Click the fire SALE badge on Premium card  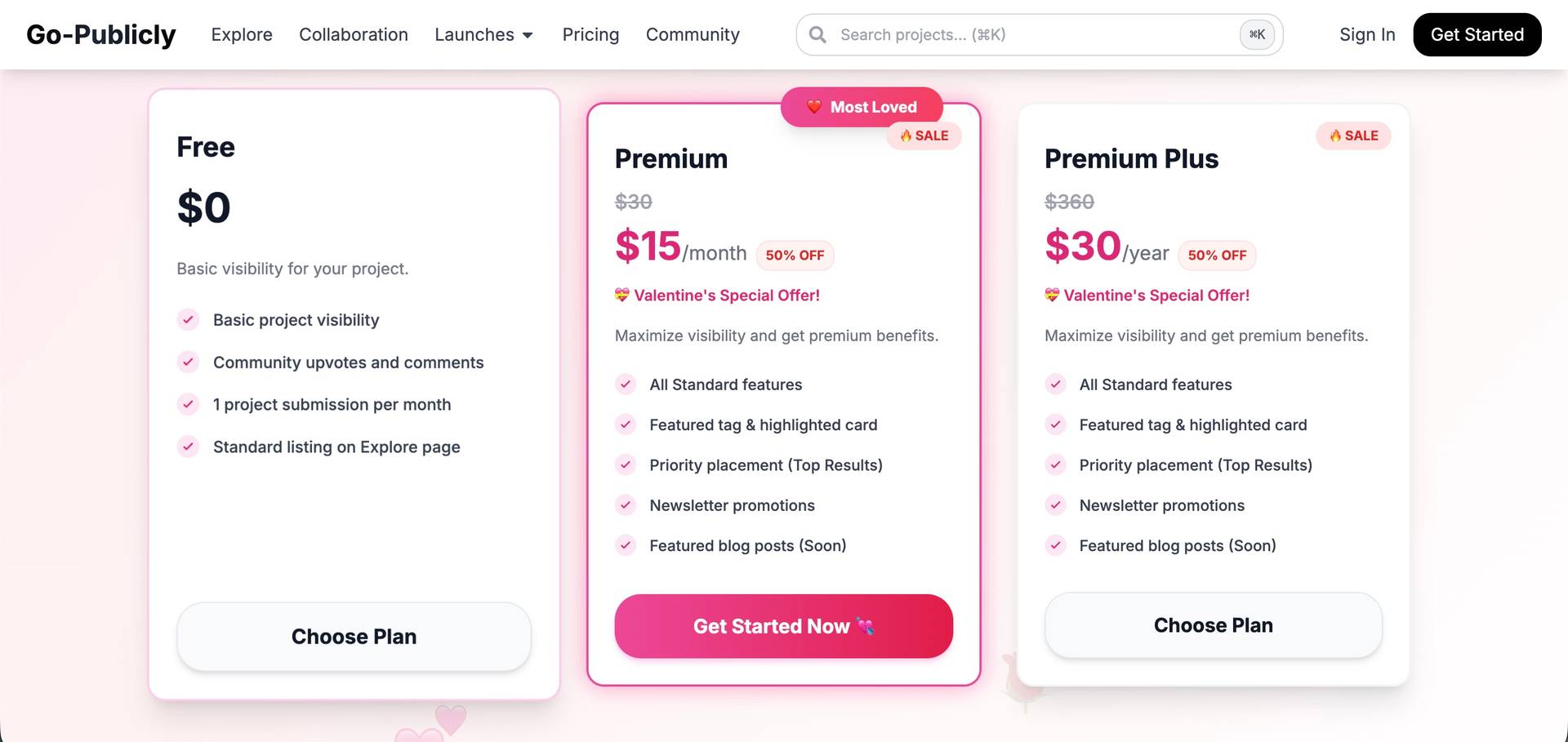coord(924,136)
